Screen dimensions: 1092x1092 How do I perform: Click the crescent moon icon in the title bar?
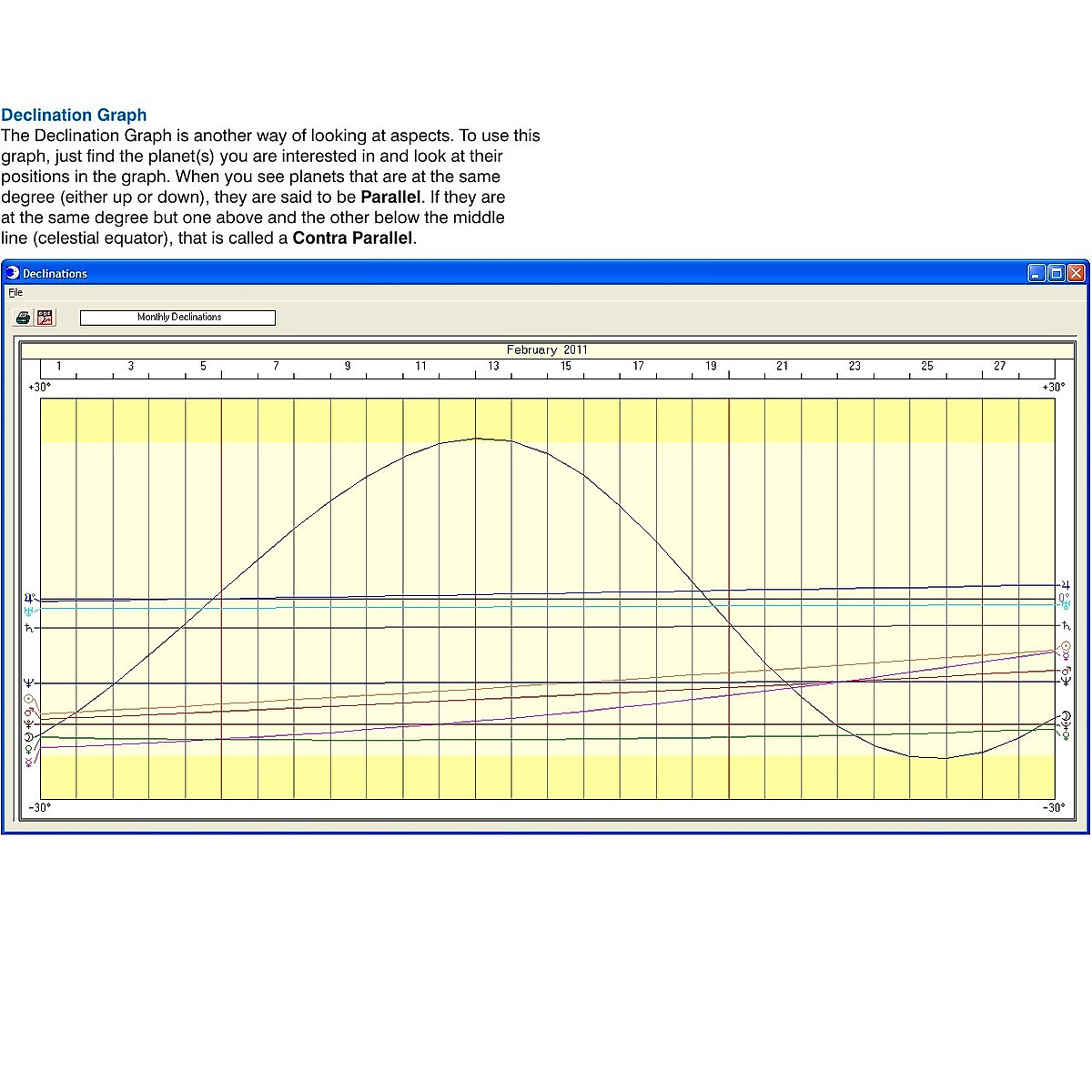(11, 272)
